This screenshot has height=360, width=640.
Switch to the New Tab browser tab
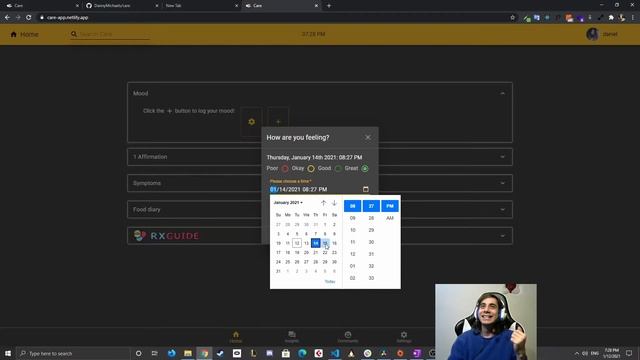(201, 6)
